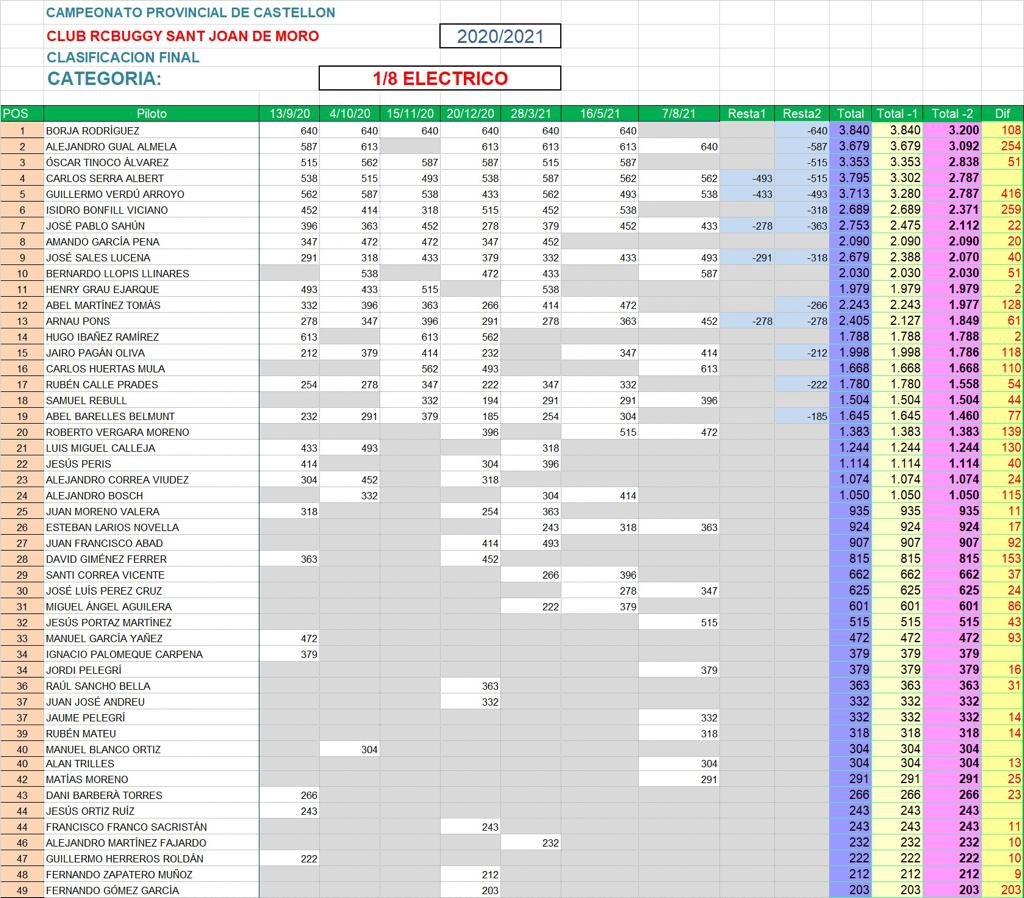The width and height of the screenshot is (1024, 898).
Task: Select the plain Total column header
Action: [x=850, y=114]
